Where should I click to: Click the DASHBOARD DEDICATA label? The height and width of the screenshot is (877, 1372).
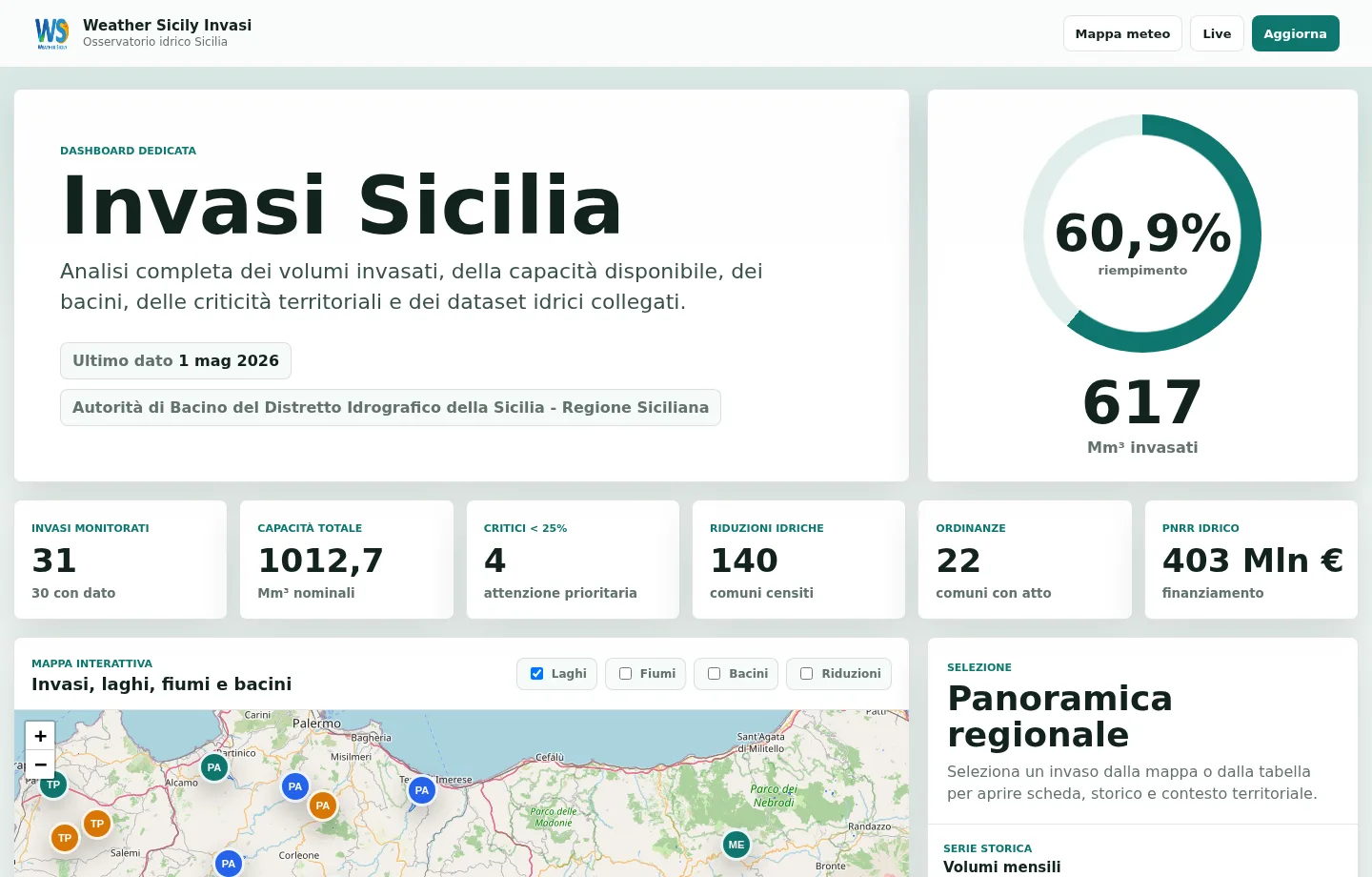pos(129,151)
